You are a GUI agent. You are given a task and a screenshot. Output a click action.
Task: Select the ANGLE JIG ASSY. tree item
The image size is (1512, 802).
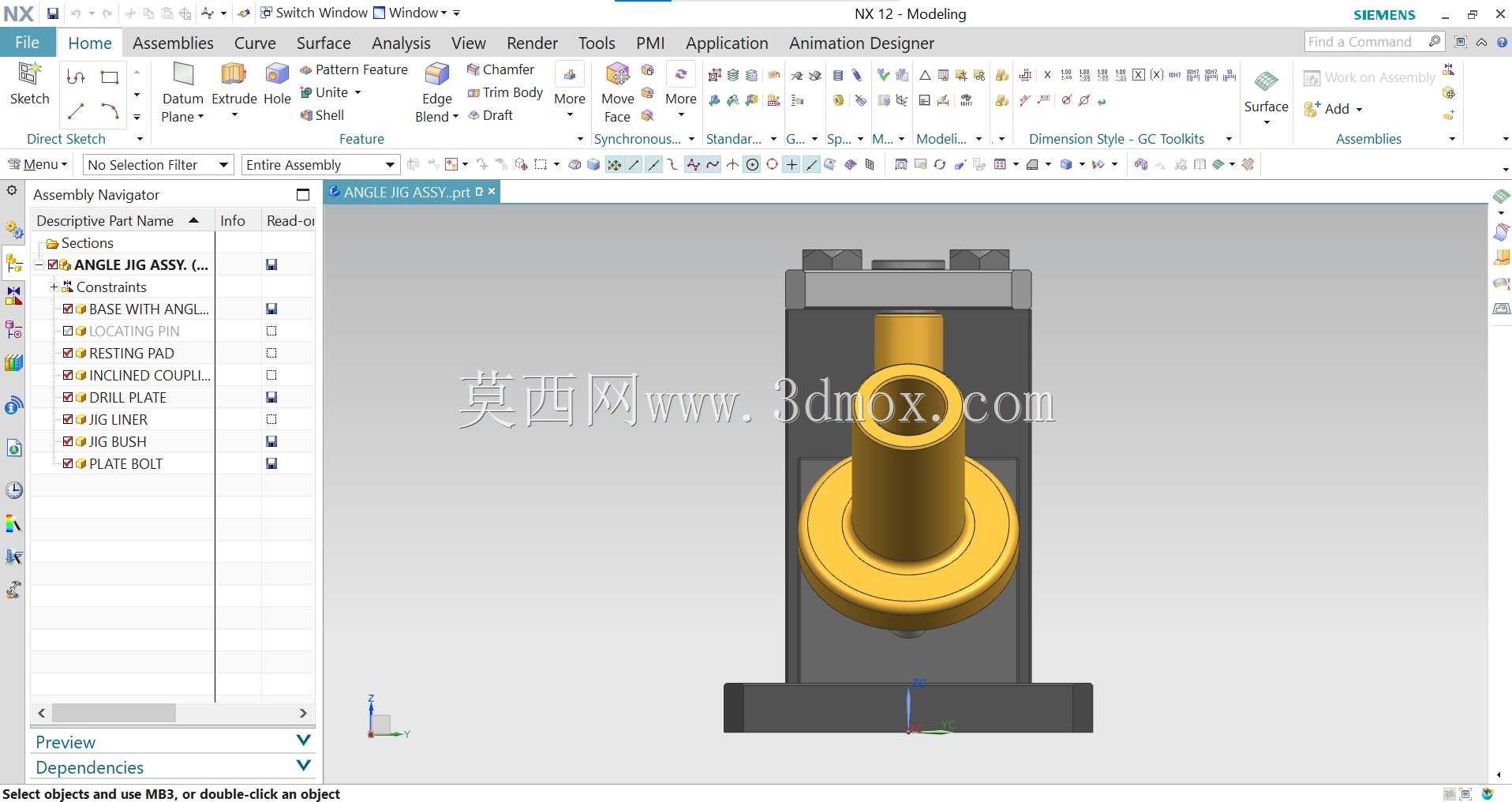141,264
